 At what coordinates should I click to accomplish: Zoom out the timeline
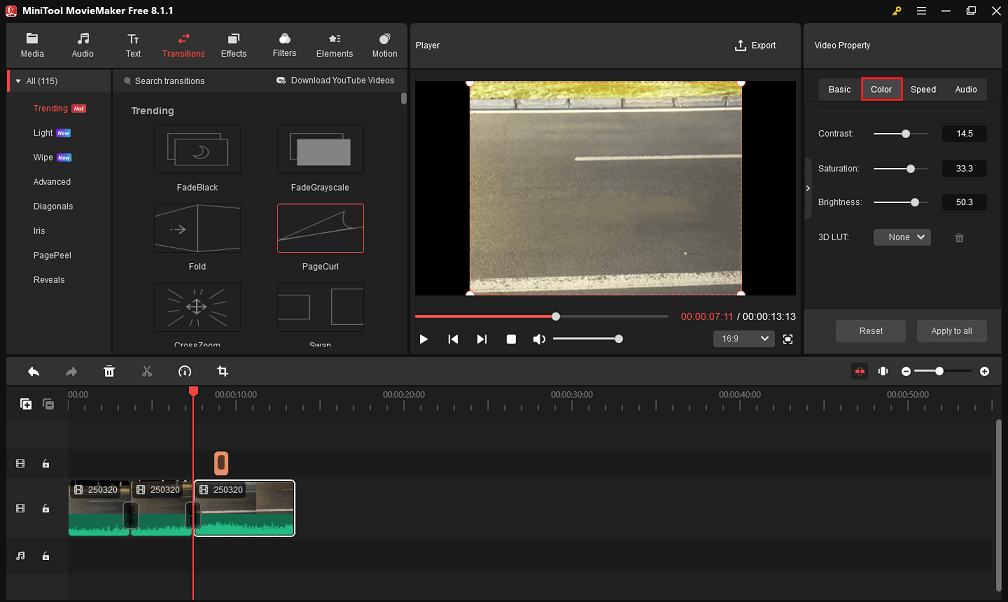pos(906,371)
